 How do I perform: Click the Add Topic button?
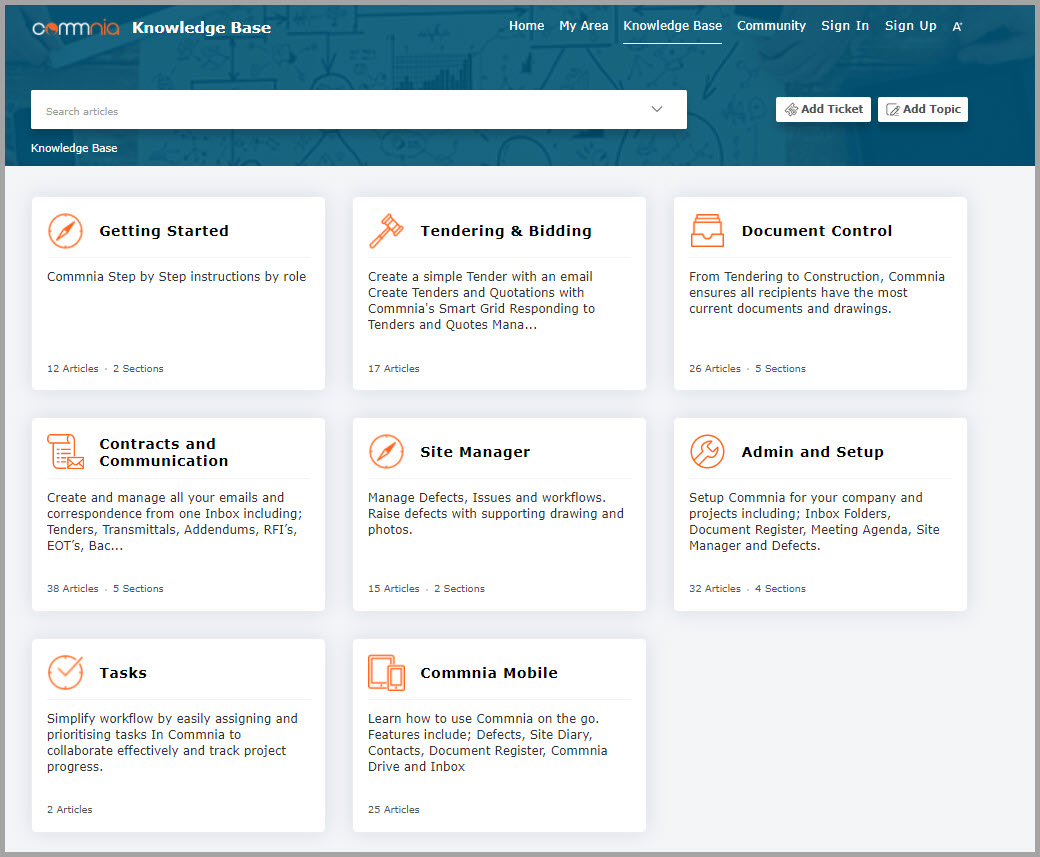[923, 109]
